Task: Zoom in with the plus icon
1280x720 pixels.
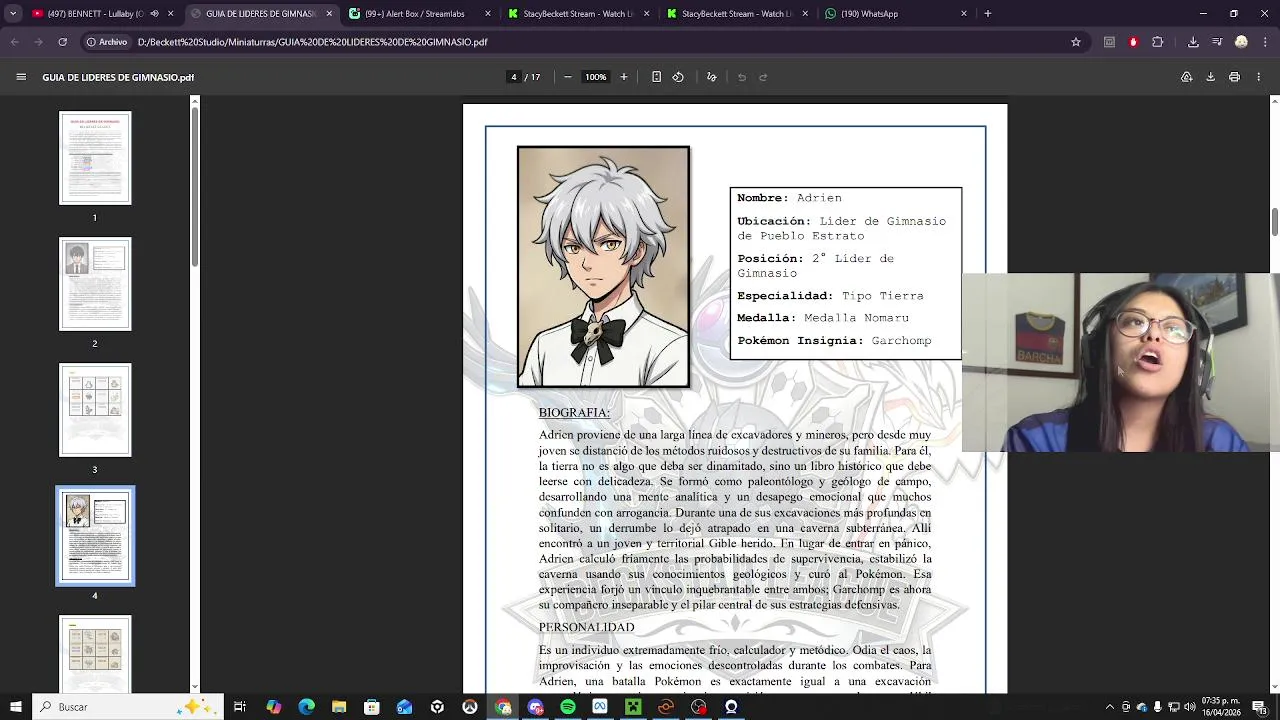Action: (624, 77)
